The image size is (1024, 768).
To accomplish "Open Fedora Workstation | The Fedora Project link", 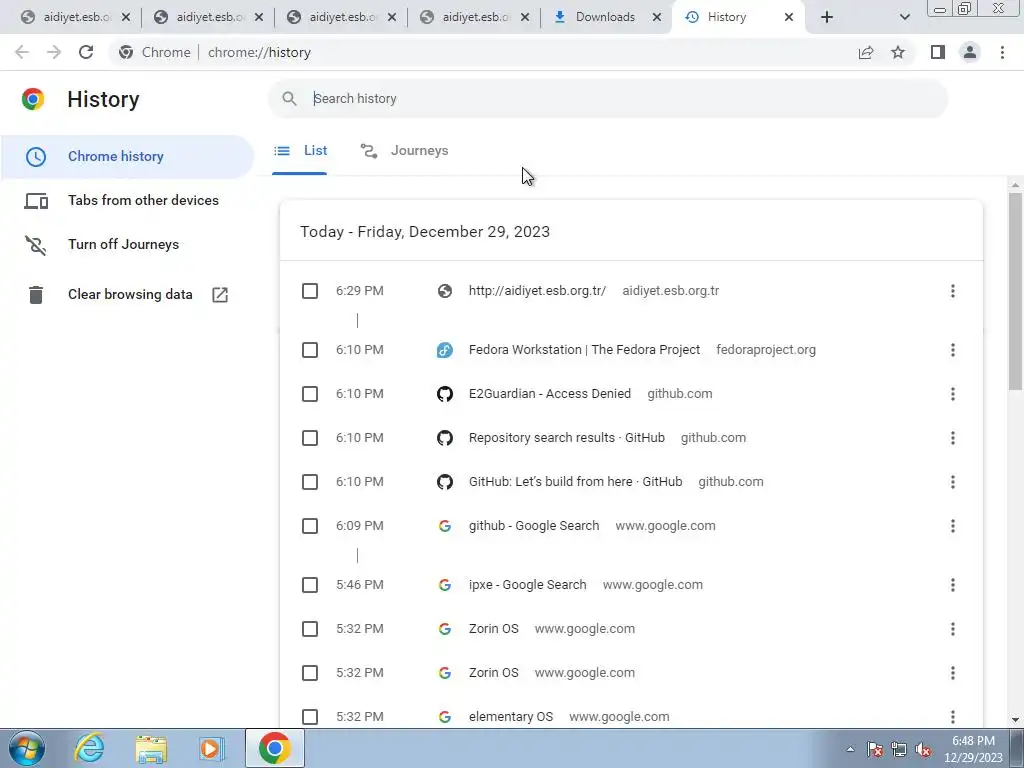I will [x=584, y=350].
